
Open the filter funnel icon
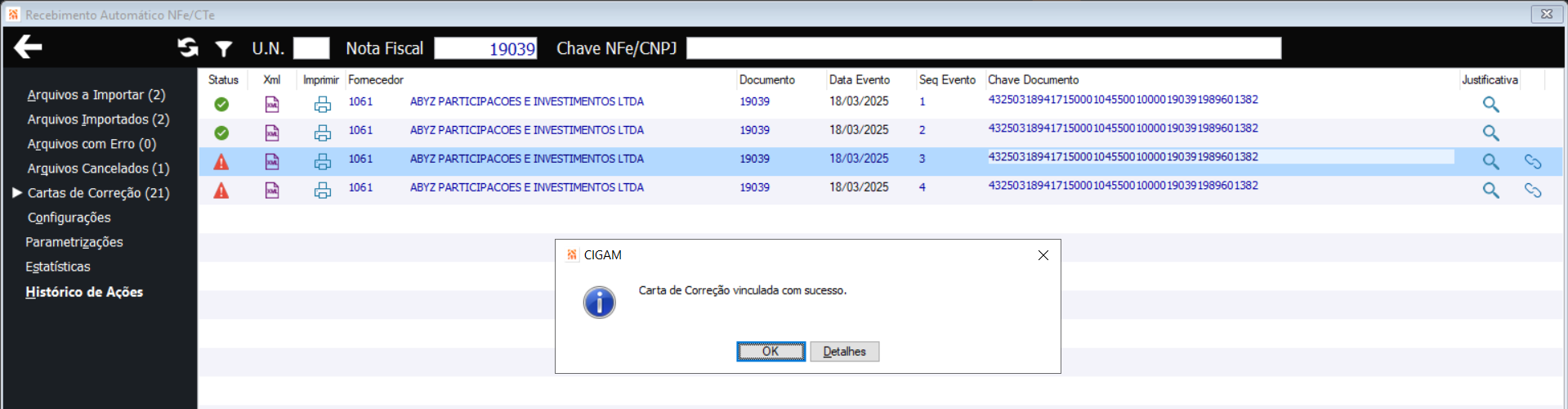(x=224, y=49)
